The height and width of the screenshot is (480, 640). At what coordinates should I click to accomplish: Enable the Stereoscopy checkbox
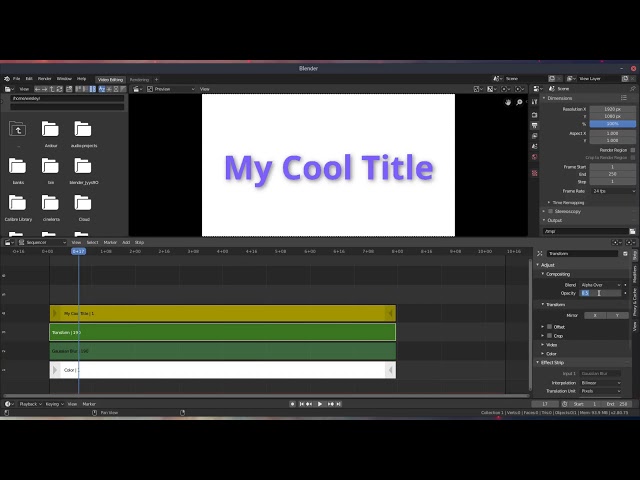click(x=551, y=211)
